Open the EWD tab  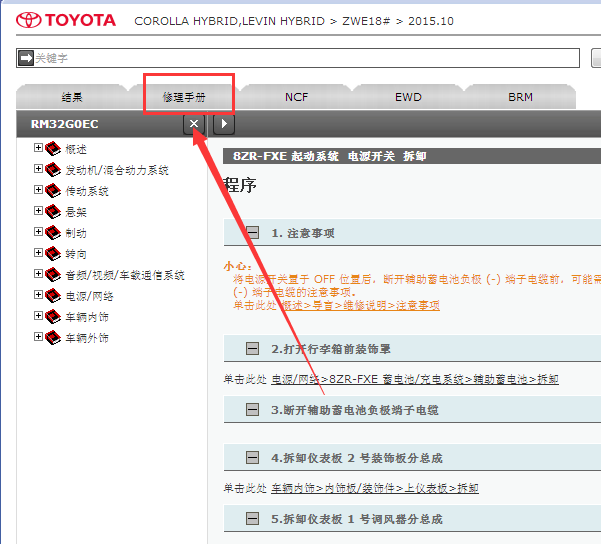click(x=408, y=97)
